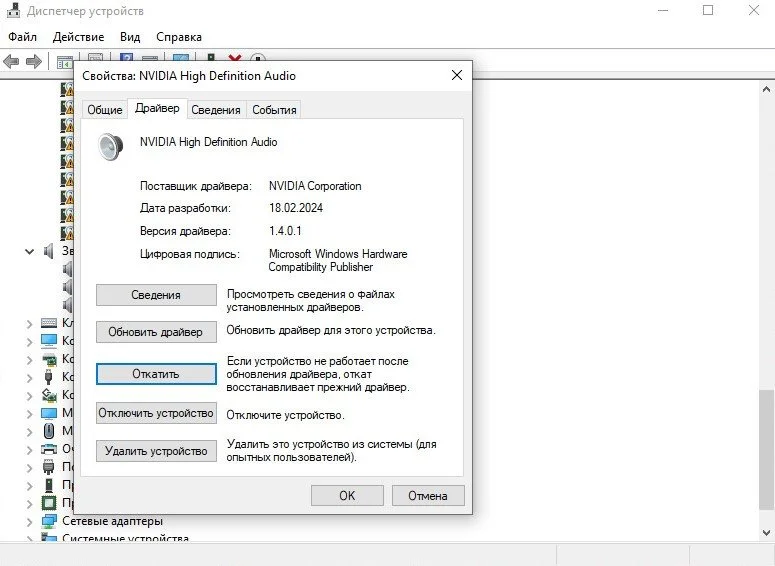Click the Удалить устройство button
775x566 pixels.
pos(156,451)
